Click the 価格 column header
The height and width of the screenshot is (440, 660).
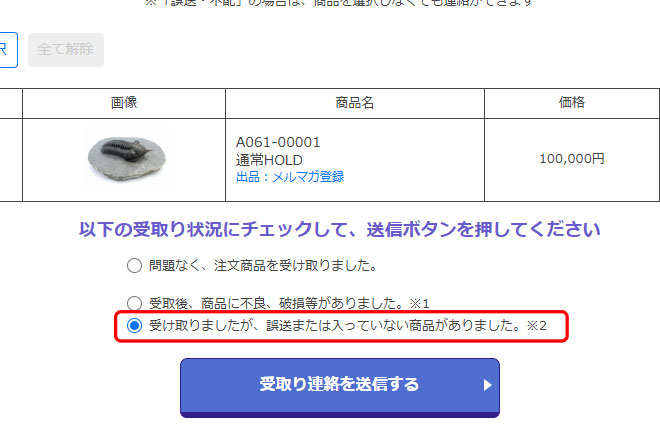point(572,102)
